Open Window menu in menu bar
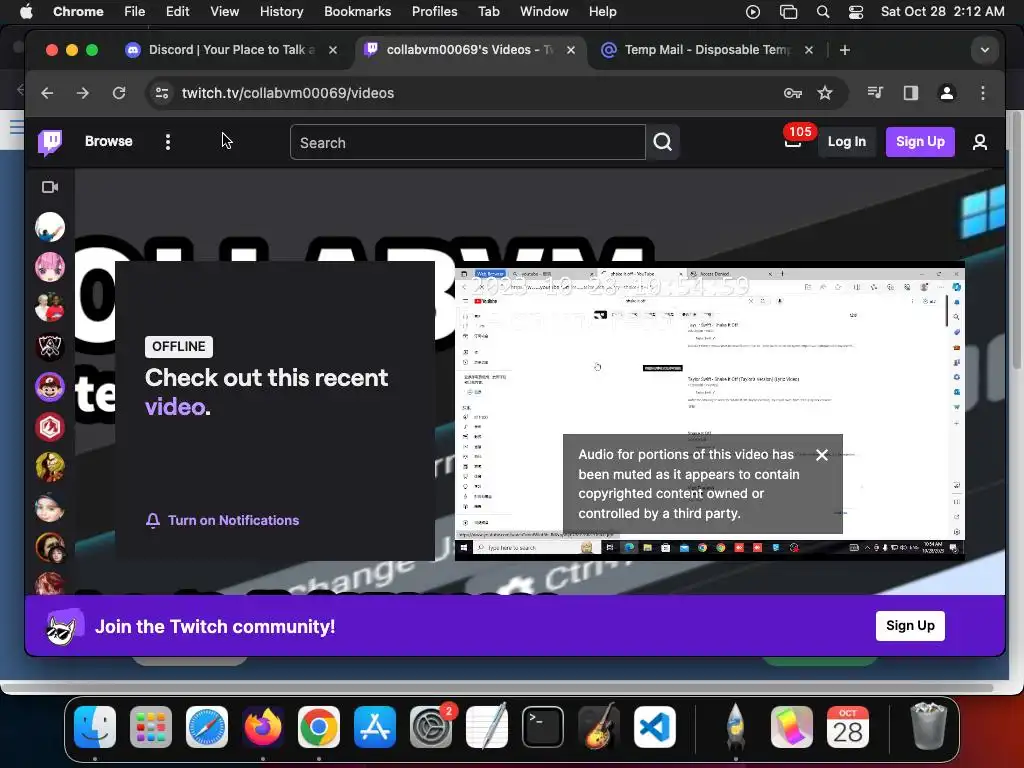1024x768 pixels. pos(544,12)
